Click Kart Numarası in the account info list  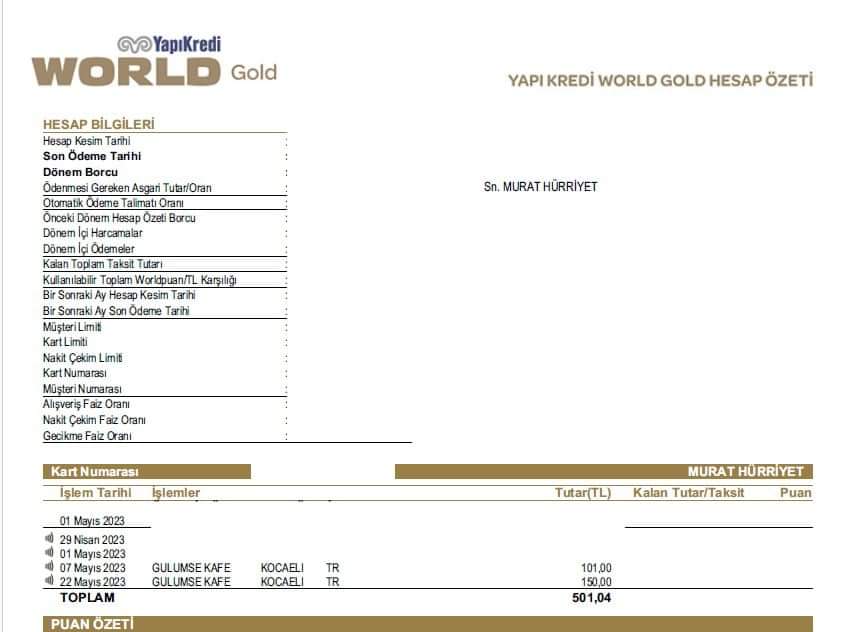75,373
